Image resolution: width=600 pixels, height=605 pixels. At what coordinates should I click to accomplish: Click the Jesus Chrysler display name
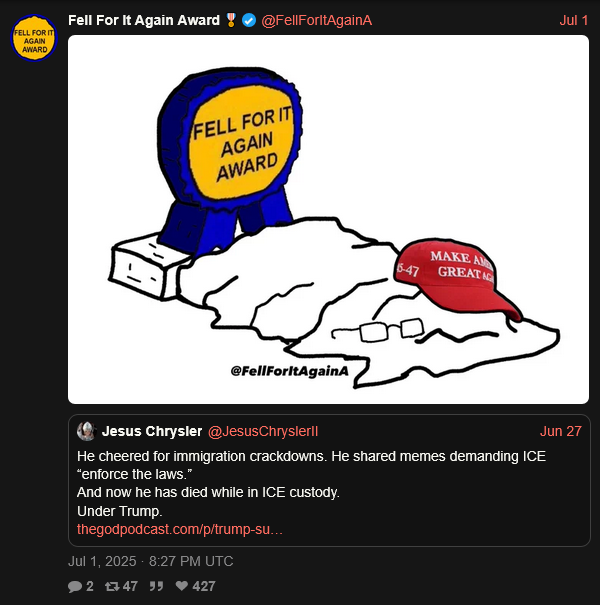[x=152, y=431]
